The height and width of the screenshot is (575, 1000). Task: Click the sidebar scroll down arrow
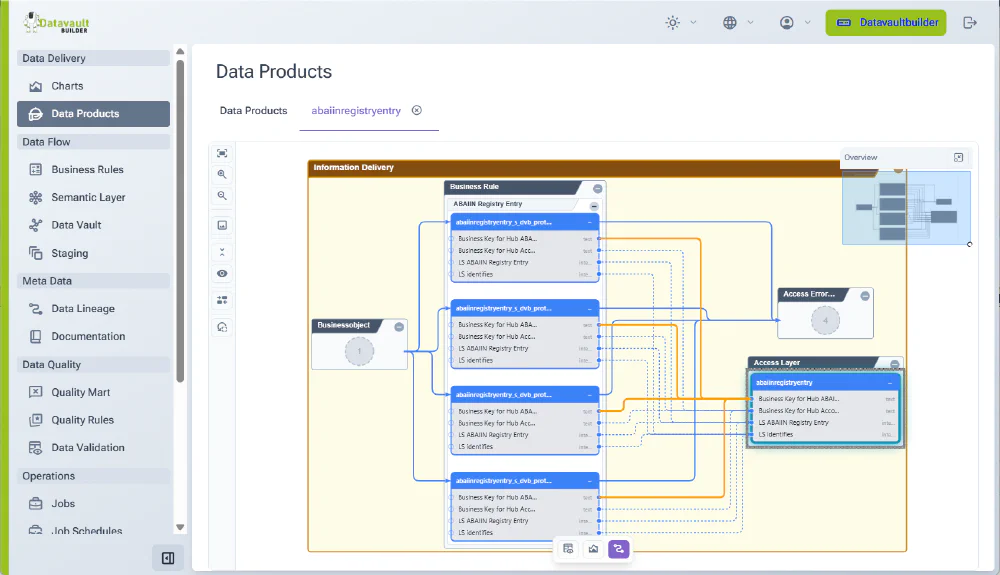point(180,527)
